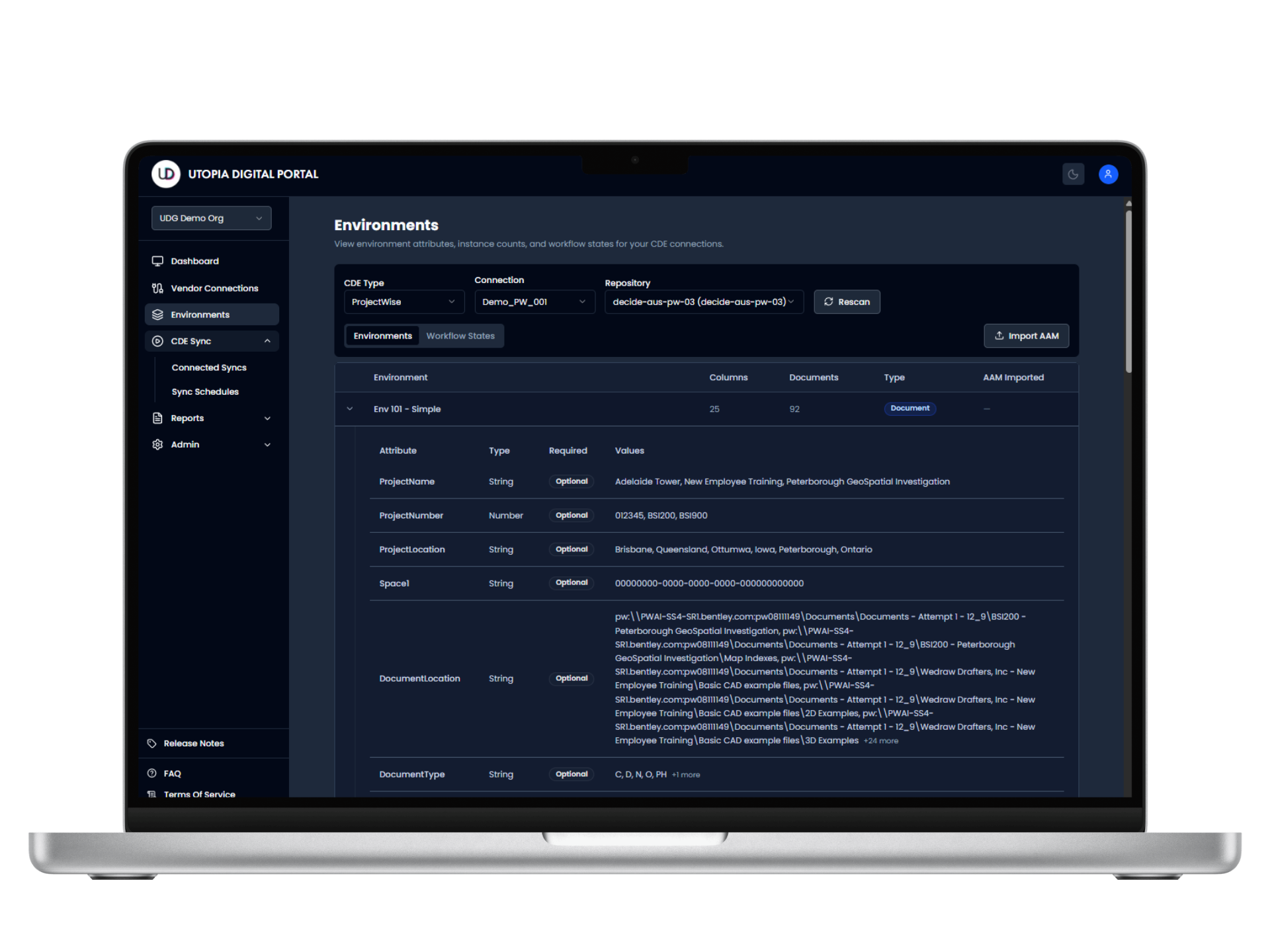1270x952 pixels.
Task: Click the AAM Imported header
Action: tap(1013, 377)
